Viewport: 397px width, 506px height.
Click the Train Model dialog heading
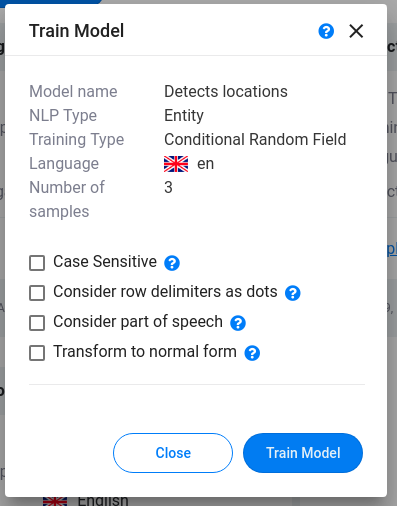[x=77, y=31]
